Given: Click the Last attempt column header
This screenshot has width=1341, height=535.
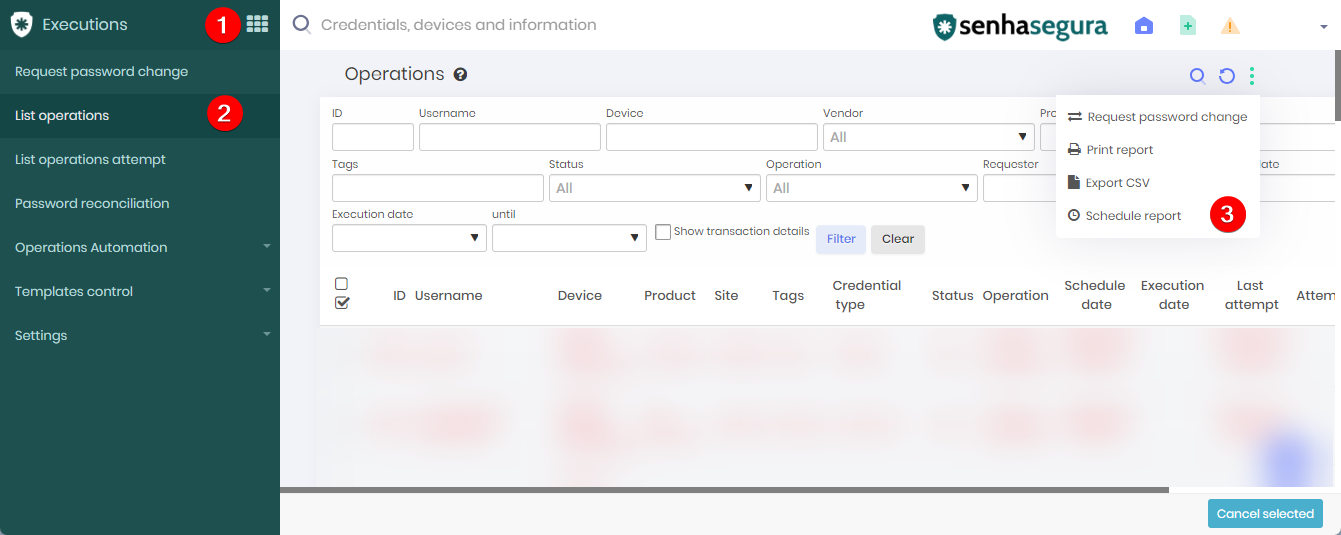Looking at the screenshot, I should [1251, 295].
